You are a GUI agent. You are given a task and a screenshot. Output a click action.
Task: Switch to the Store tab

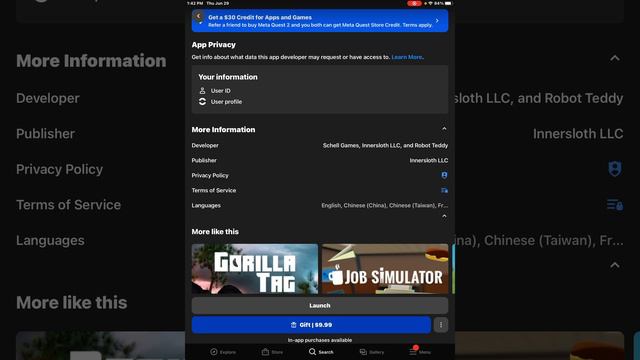[272, 352]
